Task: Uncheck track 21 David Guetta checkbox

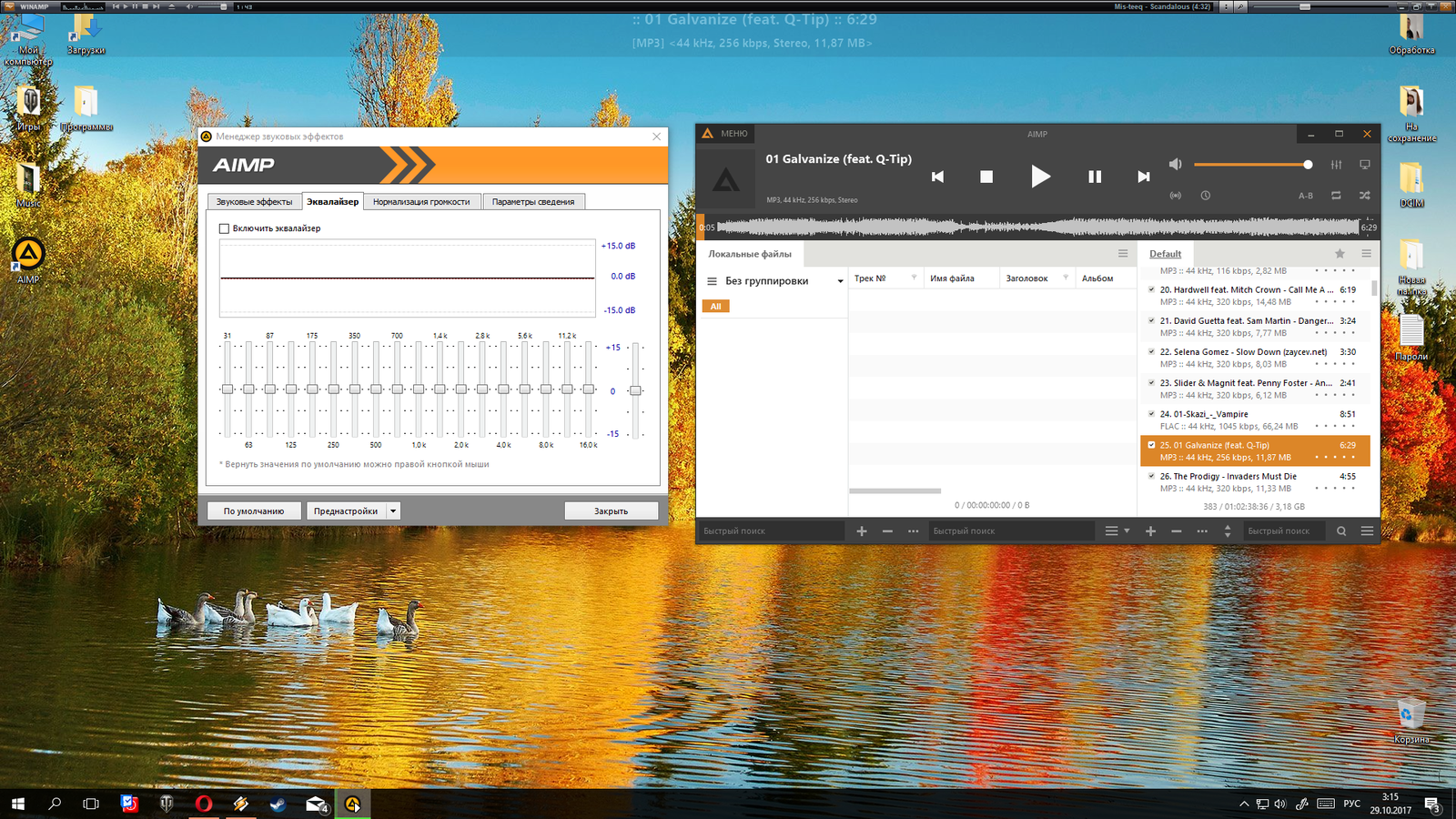Action: [x=1151, y=320]
